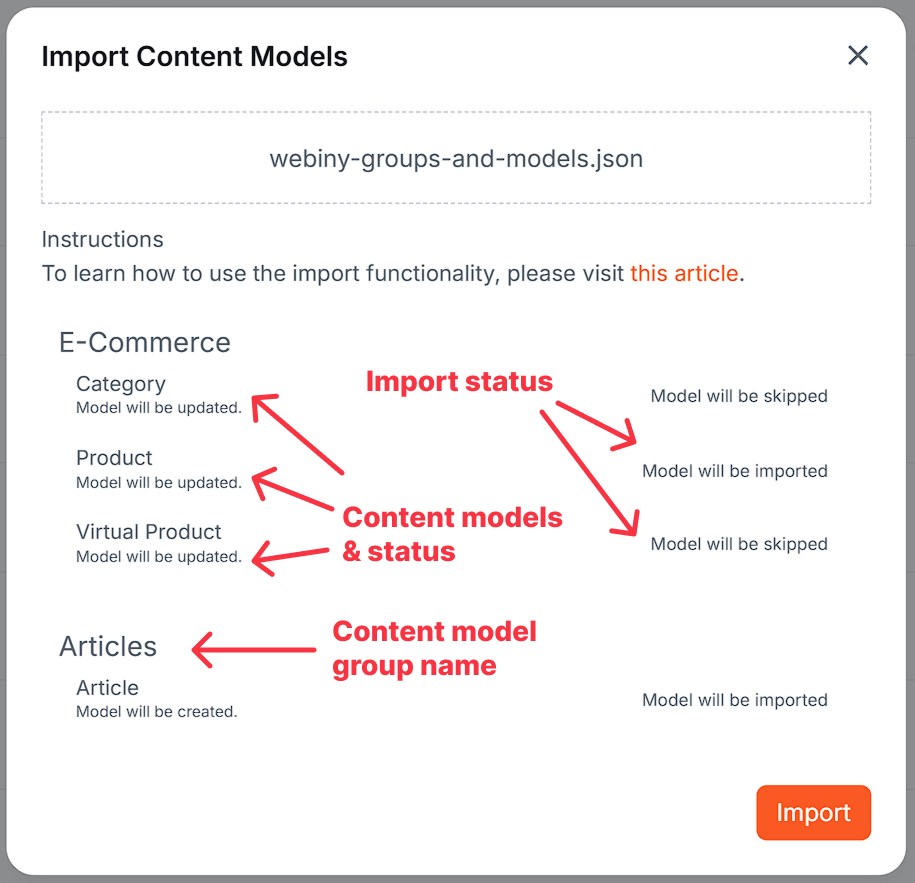The width and height of the screenshot is (915, 883).
Task: Click the Import button
Action: click(x=813, y=812)
